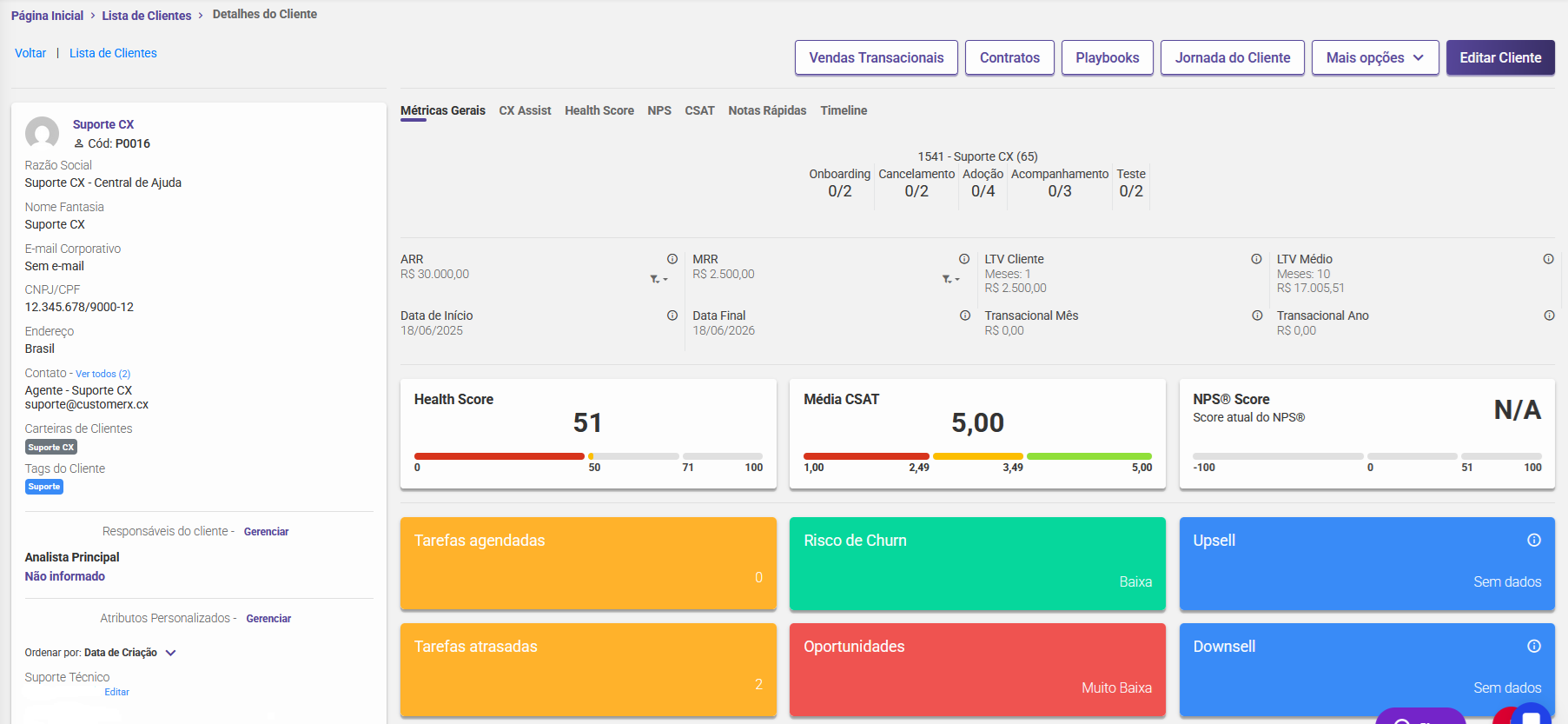Open the MRR filter icon

(949, 279)
